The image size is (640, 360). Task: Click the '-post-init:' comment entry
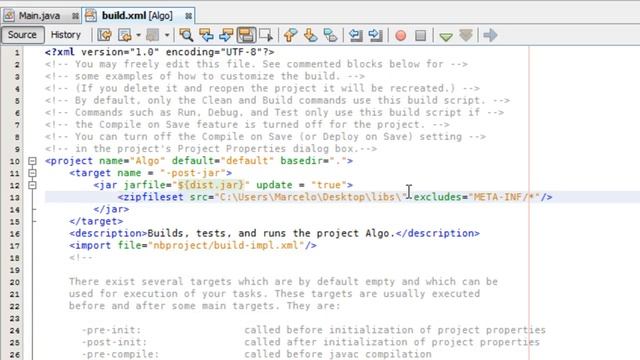(x=114, y=342)
